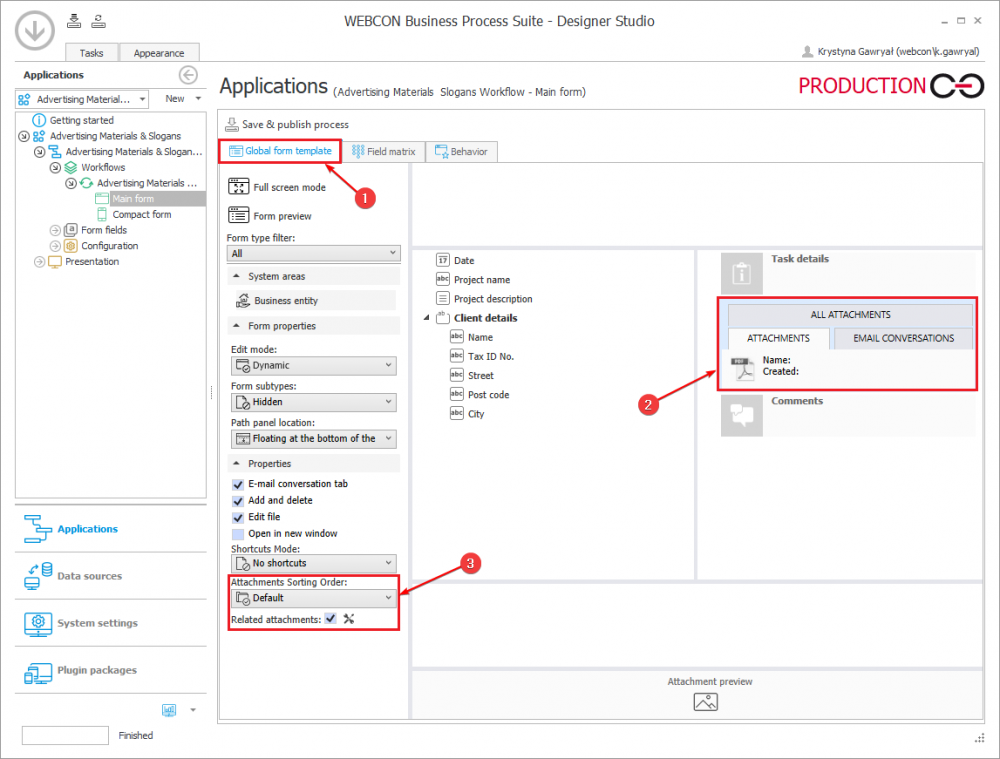Image resolution: width=1000 pixels, height=759 pixels.
Task: Open the Path panel location dropdown
Action: pos(313,438)
